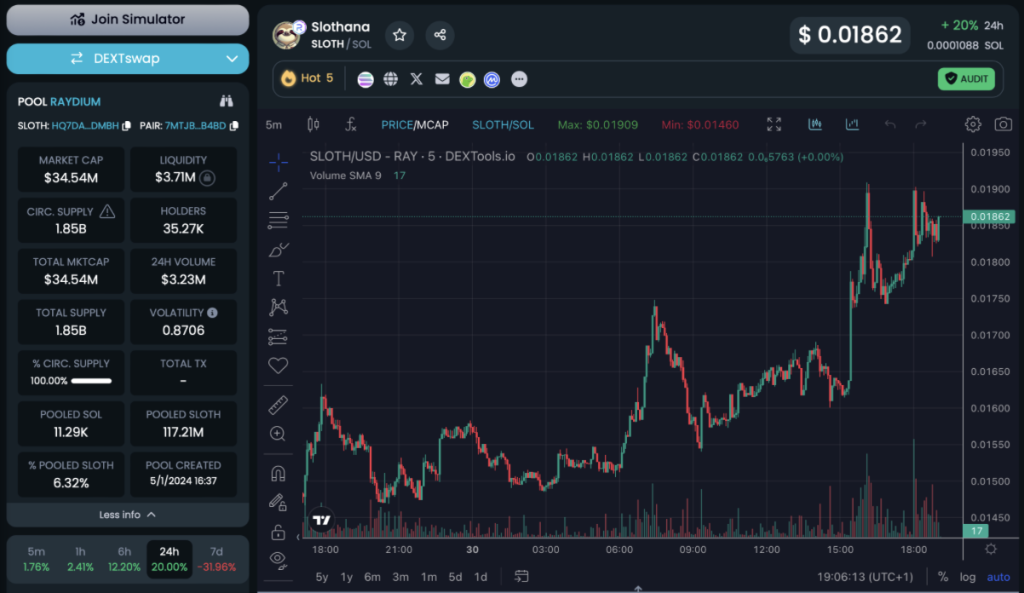The height and width of the screenshot is (593, 1024).
Task: Open the website globe icon
Action: pyautogui.click(x=391, y=79)
